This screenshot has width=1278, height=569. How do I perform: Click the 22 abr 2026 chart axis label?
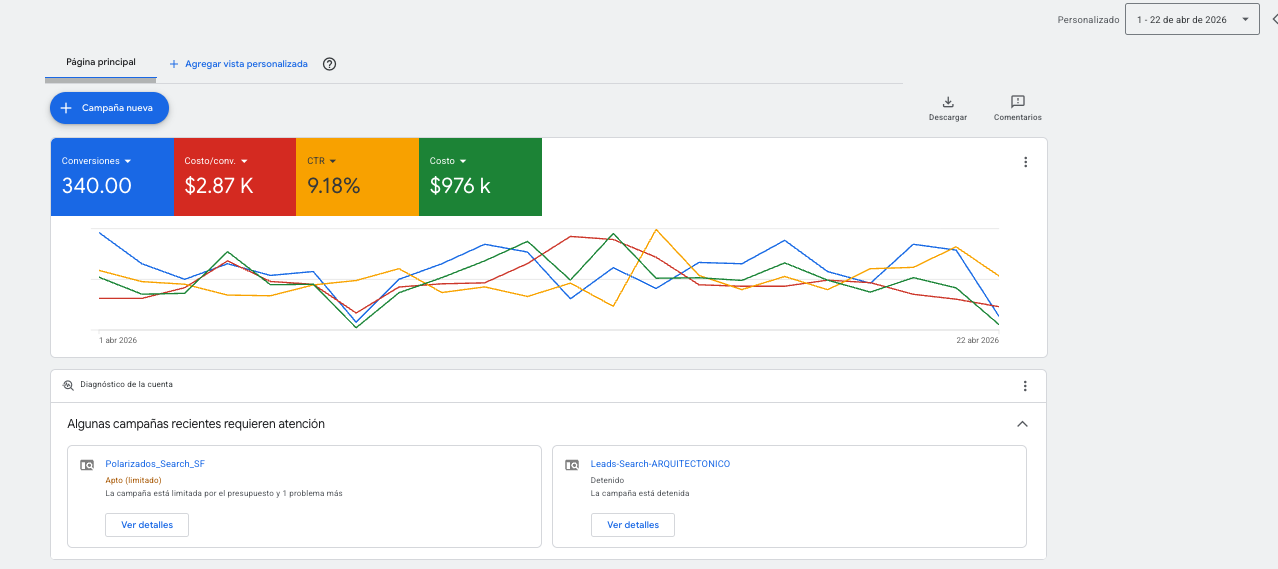click(x=977, y=340)
